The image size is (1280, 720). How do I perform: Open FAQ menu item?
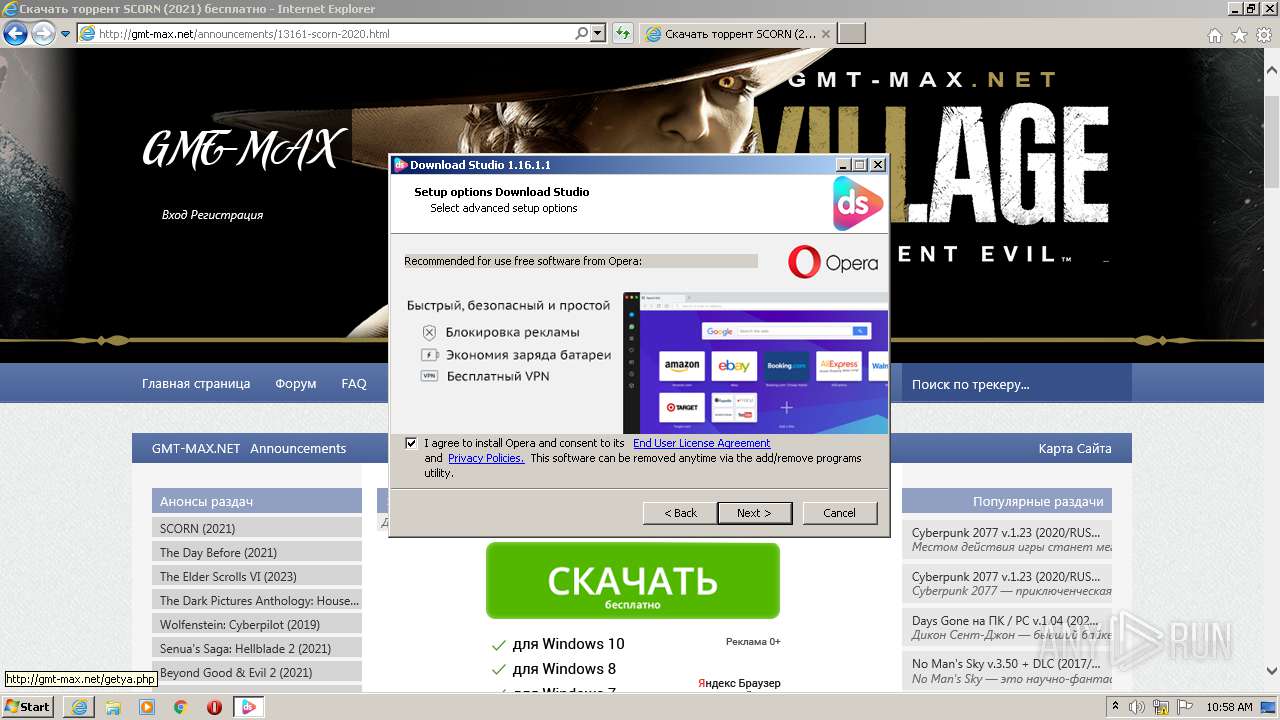click(354, 383)
